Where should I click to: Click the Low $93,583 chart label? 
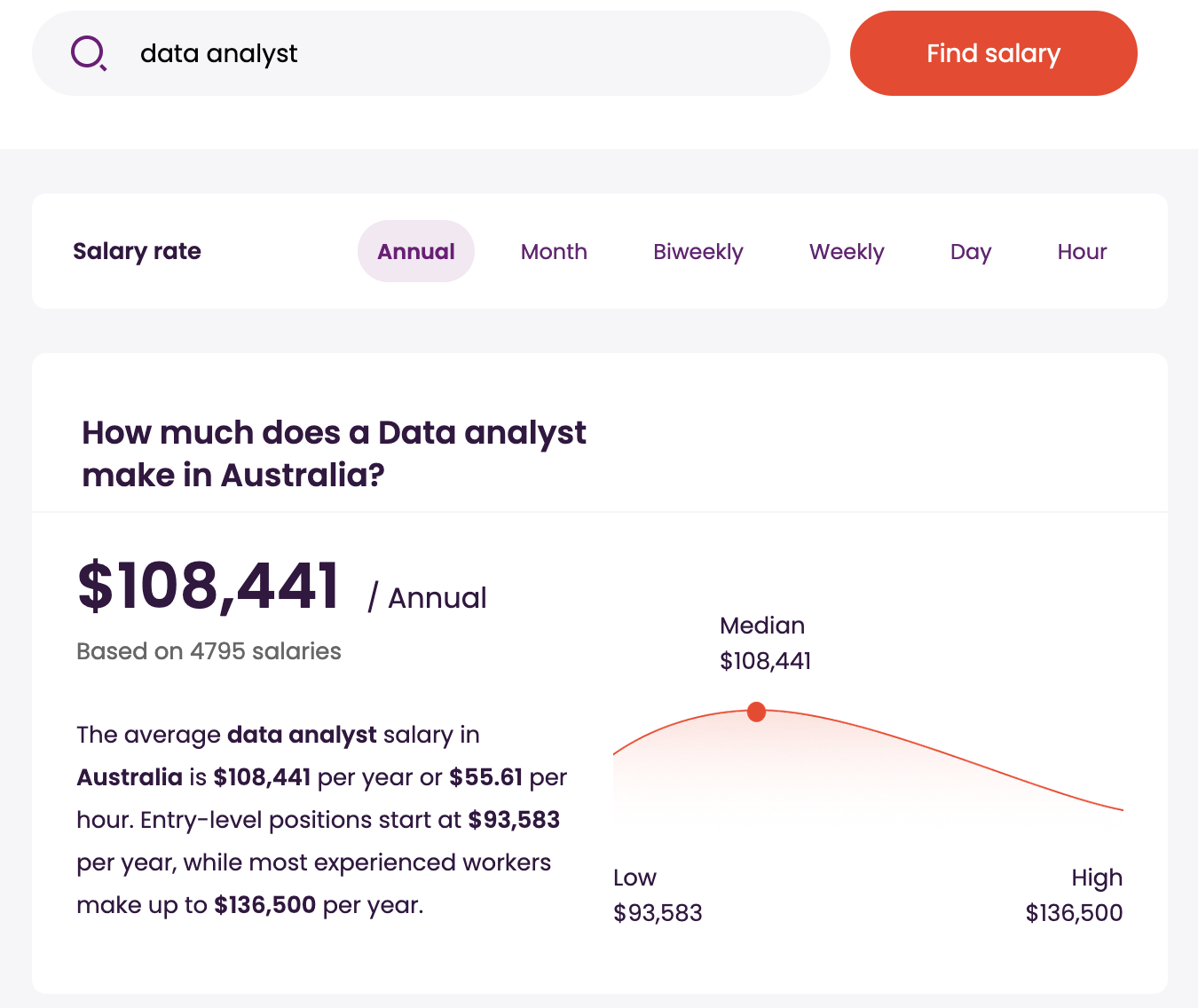[657, 894]
